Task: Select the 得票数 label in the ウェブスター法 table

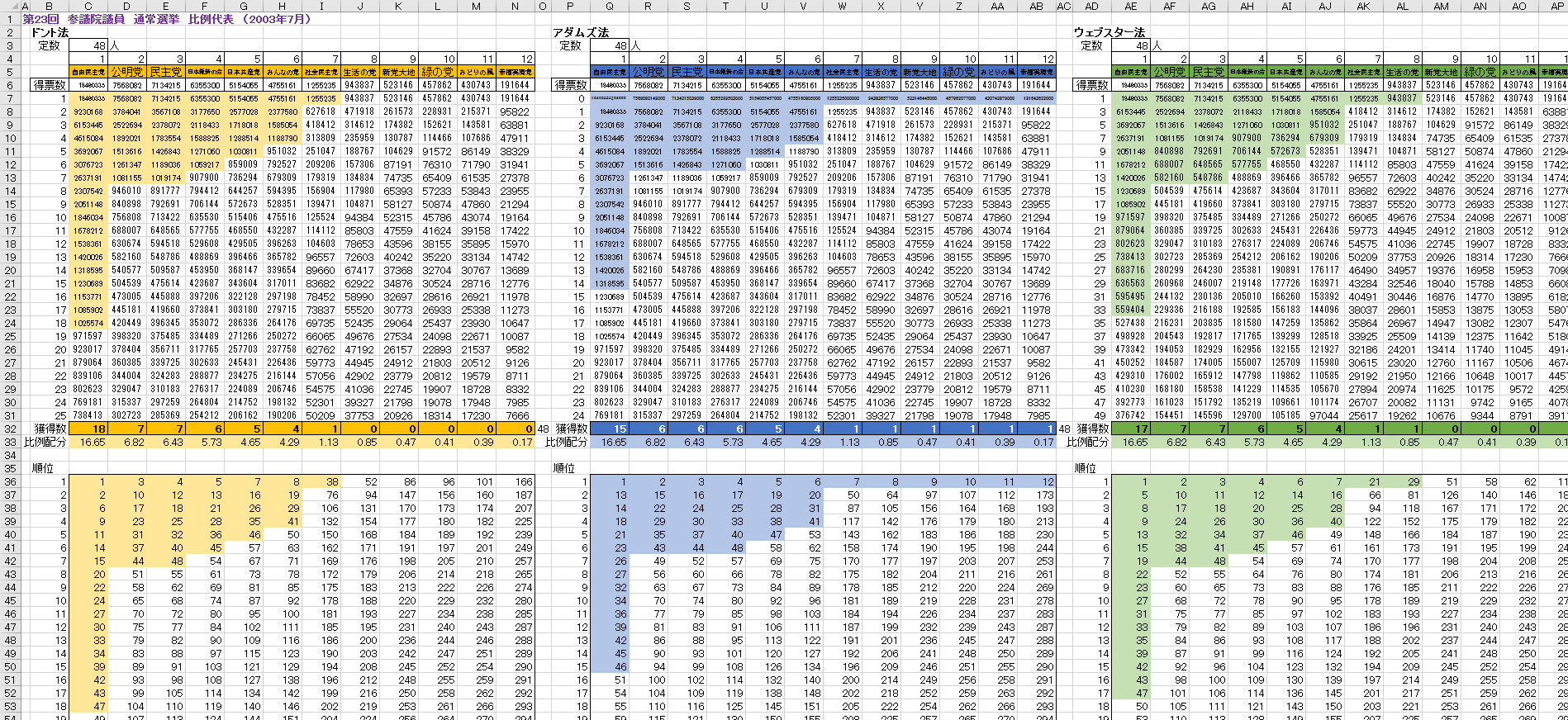Action: coord(1092,85)
